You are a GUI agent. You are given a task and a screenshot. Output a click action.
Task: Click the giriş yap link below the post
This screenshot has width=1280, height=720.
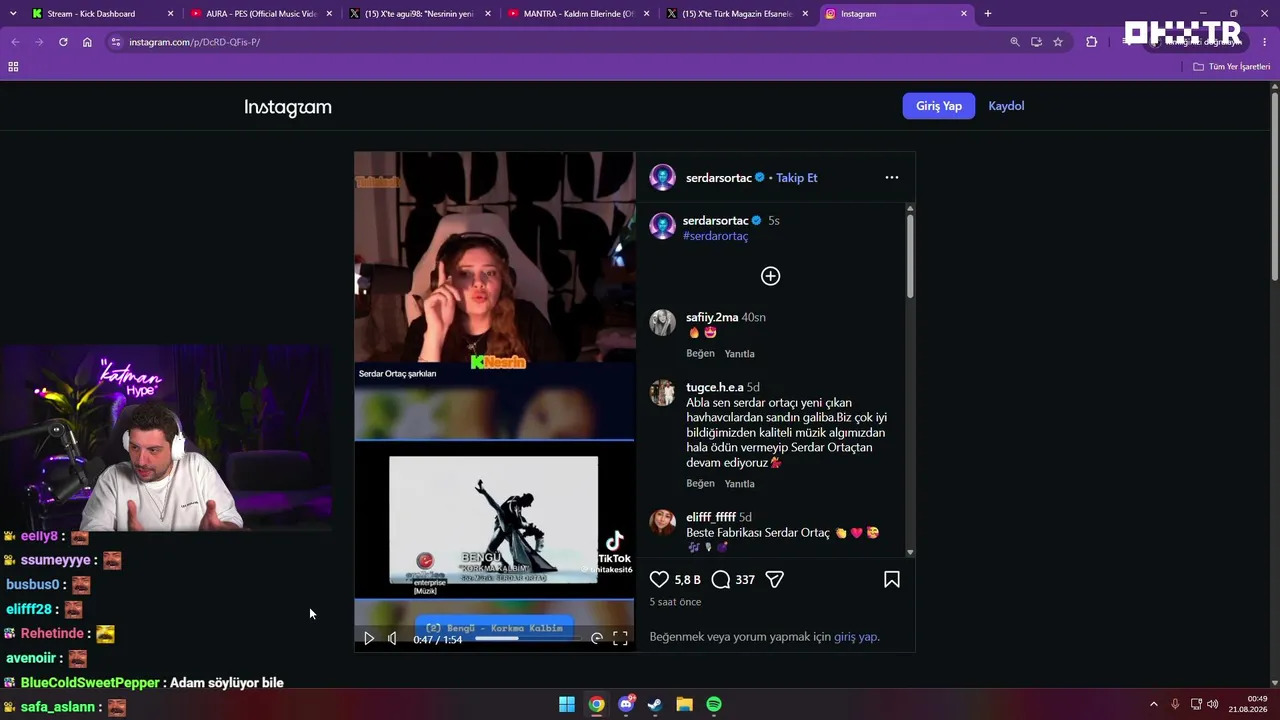click(856, 637)
